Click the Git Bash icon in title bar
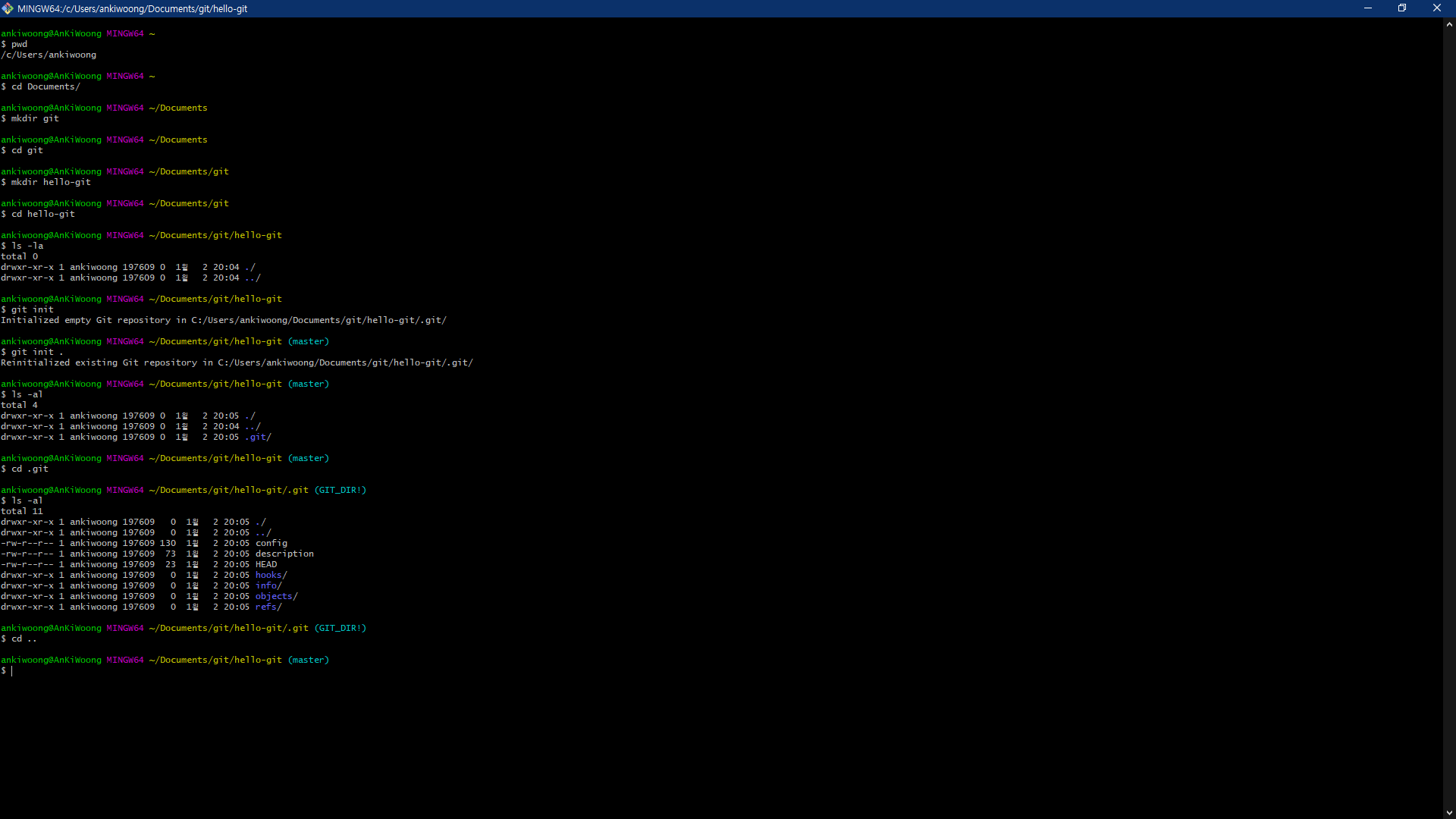The image size is (1456, 819). [x=8, y=8]
